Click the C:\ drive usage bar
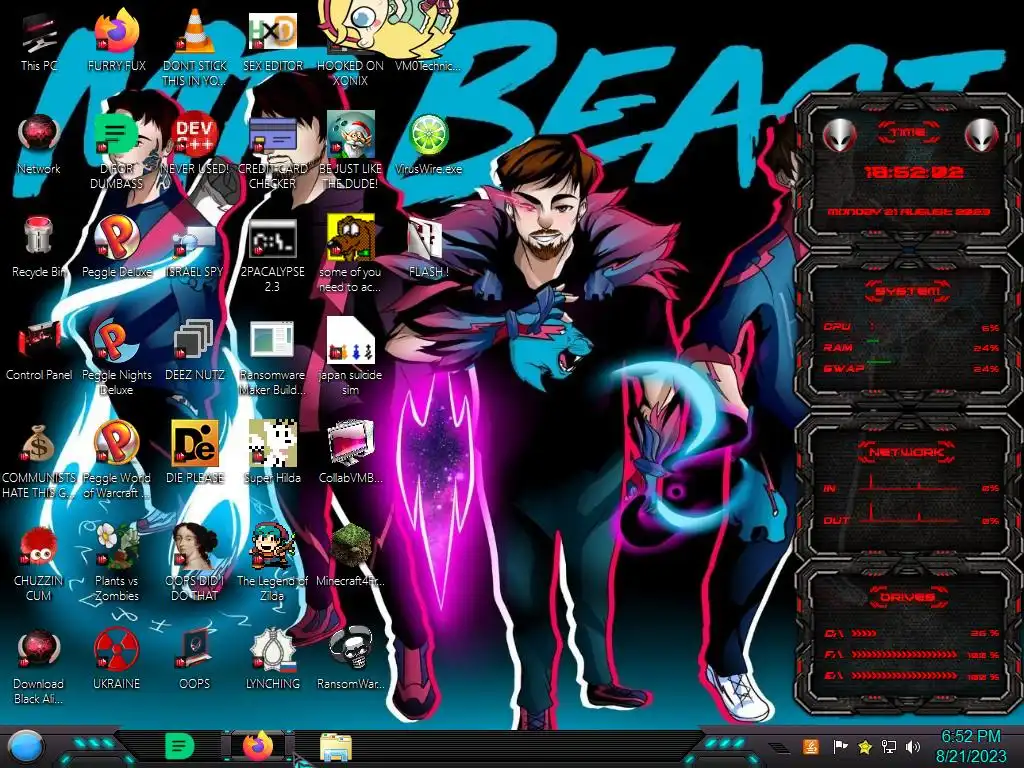 [x=864, y=633]
